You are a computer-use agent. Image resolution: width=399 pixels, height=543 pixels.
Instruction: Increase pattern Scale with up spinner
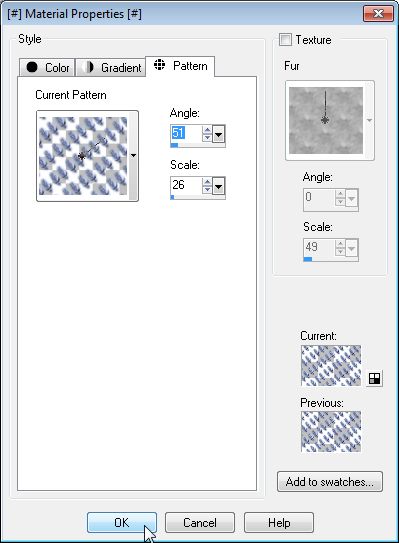(x=207, y=182)
